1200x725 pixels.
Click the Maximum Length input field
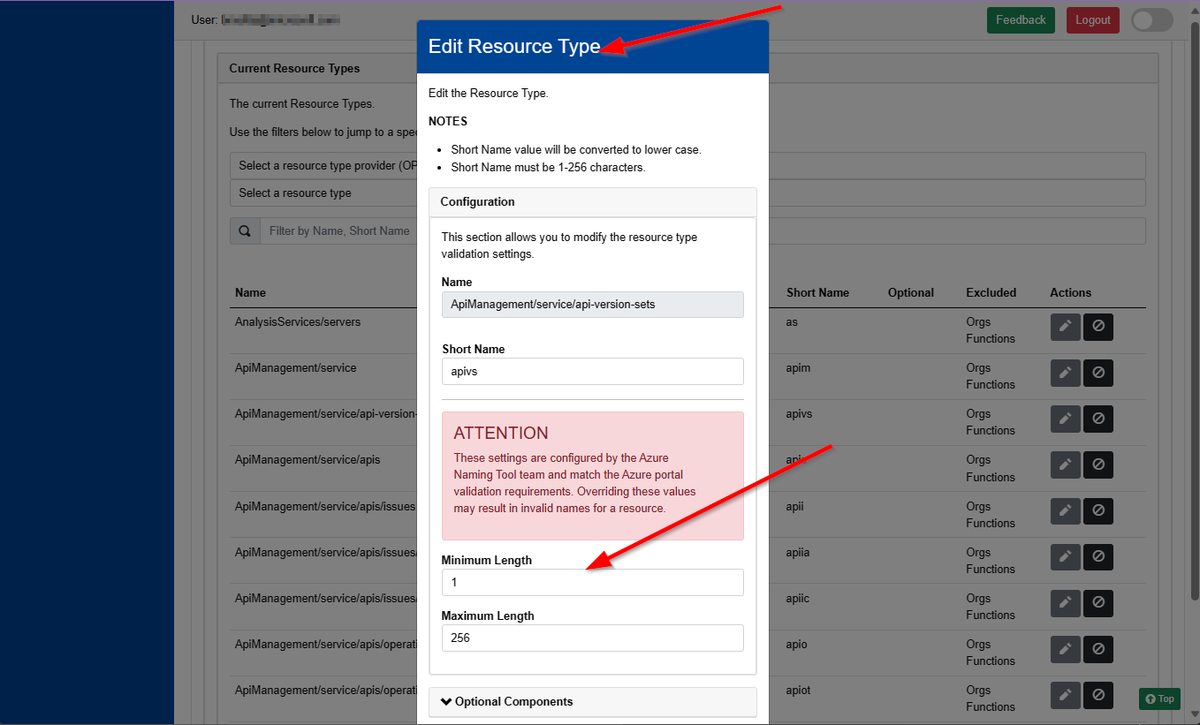pos(592,638)
